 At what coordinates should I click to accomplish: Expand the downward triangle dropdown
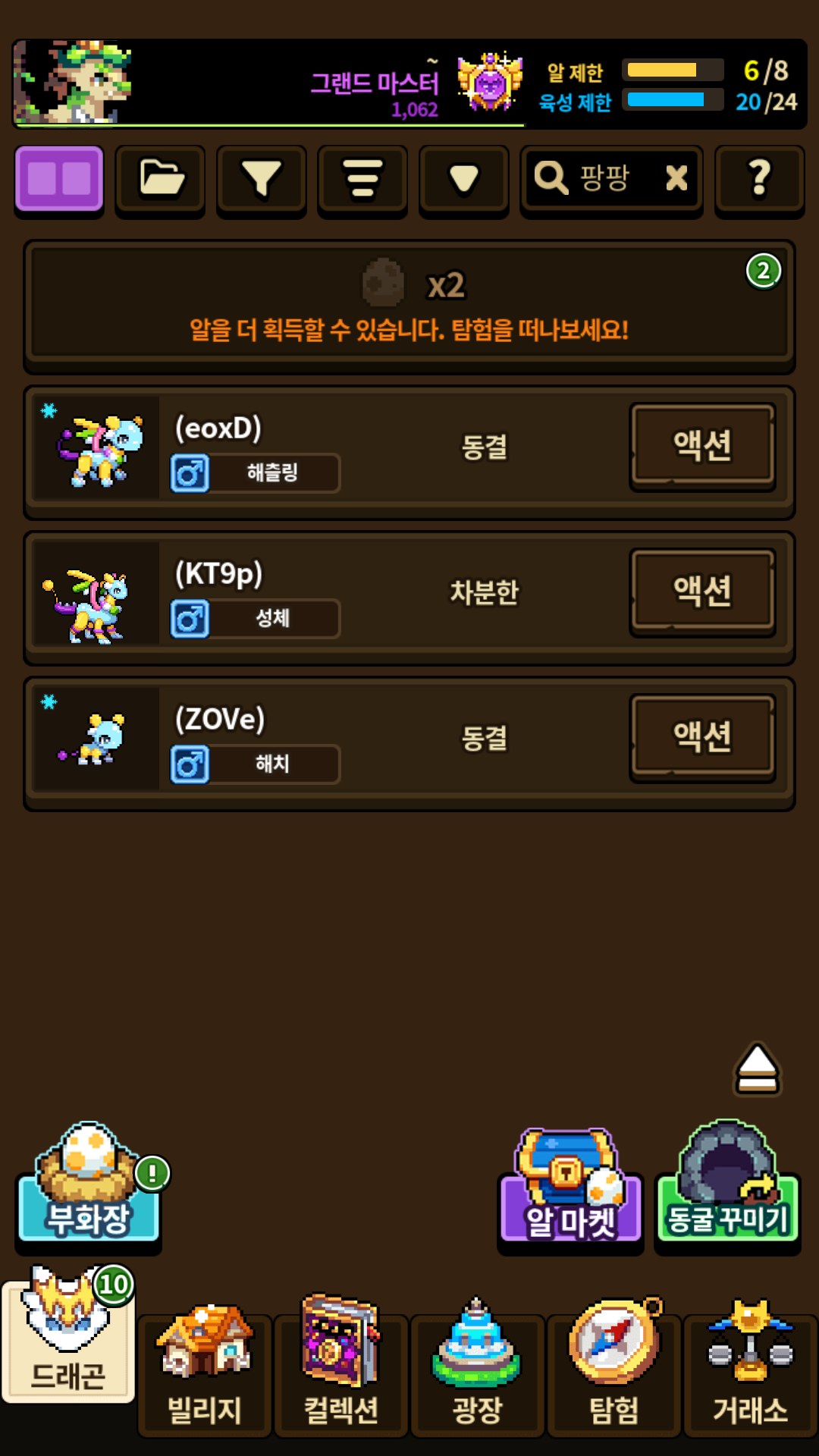click(463, 179)
